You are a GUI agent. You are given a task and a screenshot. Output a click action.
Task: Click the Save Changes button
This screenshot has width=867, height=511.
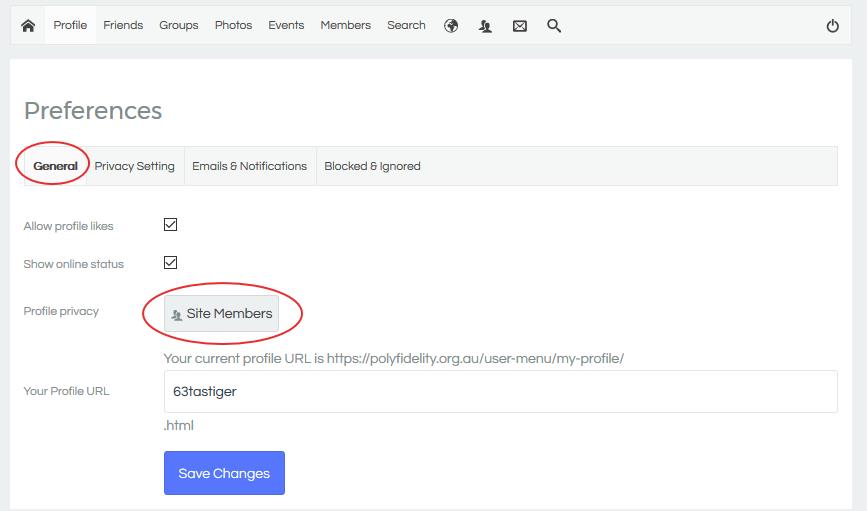tap(224, 473)
